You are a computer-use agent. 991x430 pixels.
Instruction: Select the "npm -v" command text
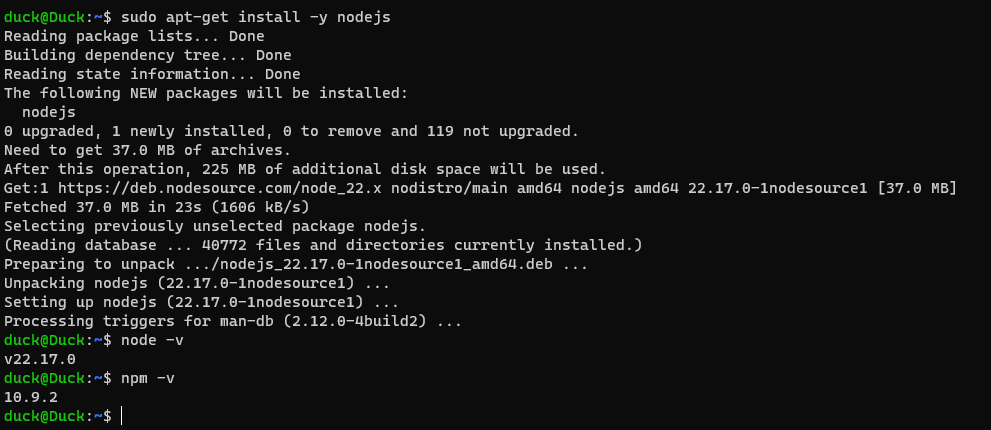tap(147, 378)
